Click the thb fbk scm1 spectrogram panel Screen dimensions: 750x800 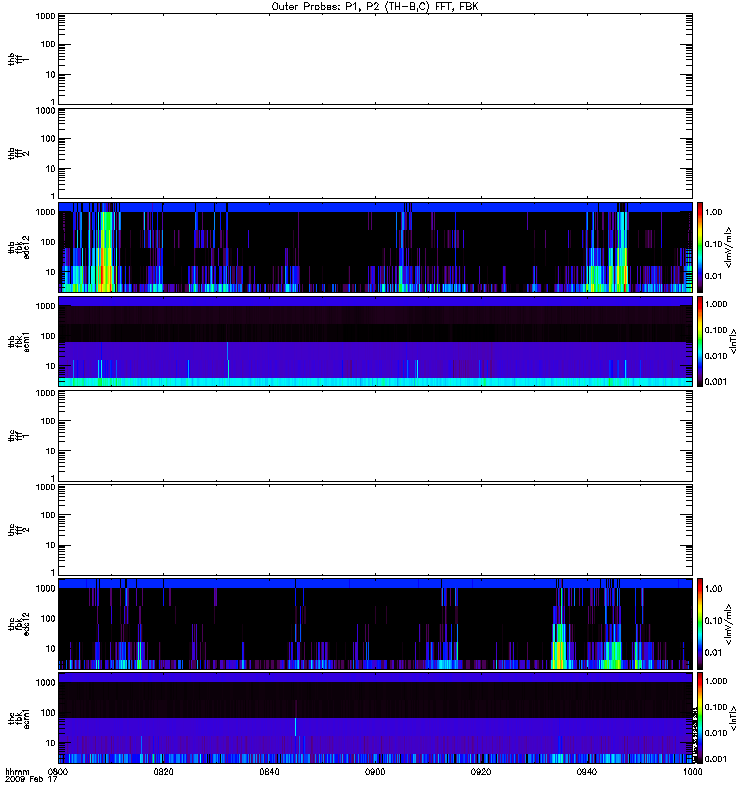pyautogui.click(x=376, y=341)
